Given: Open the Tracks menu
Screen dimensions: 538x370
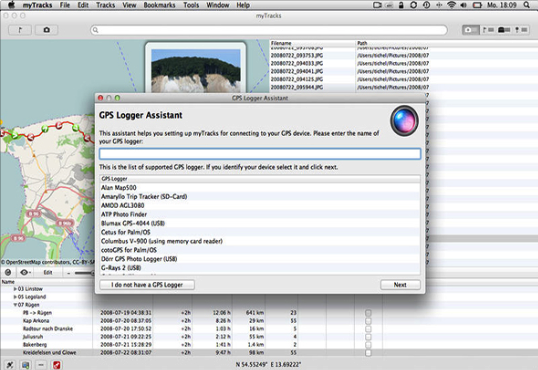Looking at the screenshot, I should pyautogui.click(x=105, y=5).
